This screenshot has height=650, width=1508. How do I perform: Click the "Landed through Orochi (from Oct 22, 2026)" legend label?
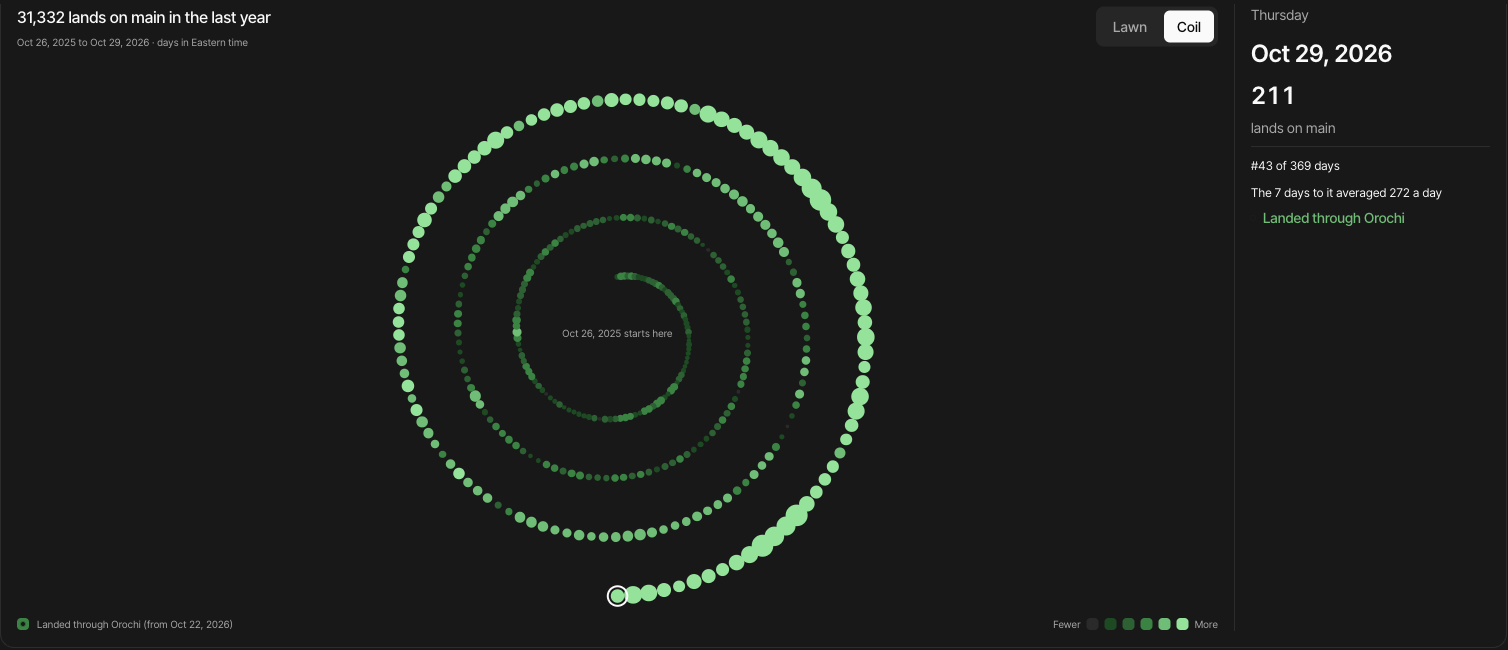tap(135, 624)
